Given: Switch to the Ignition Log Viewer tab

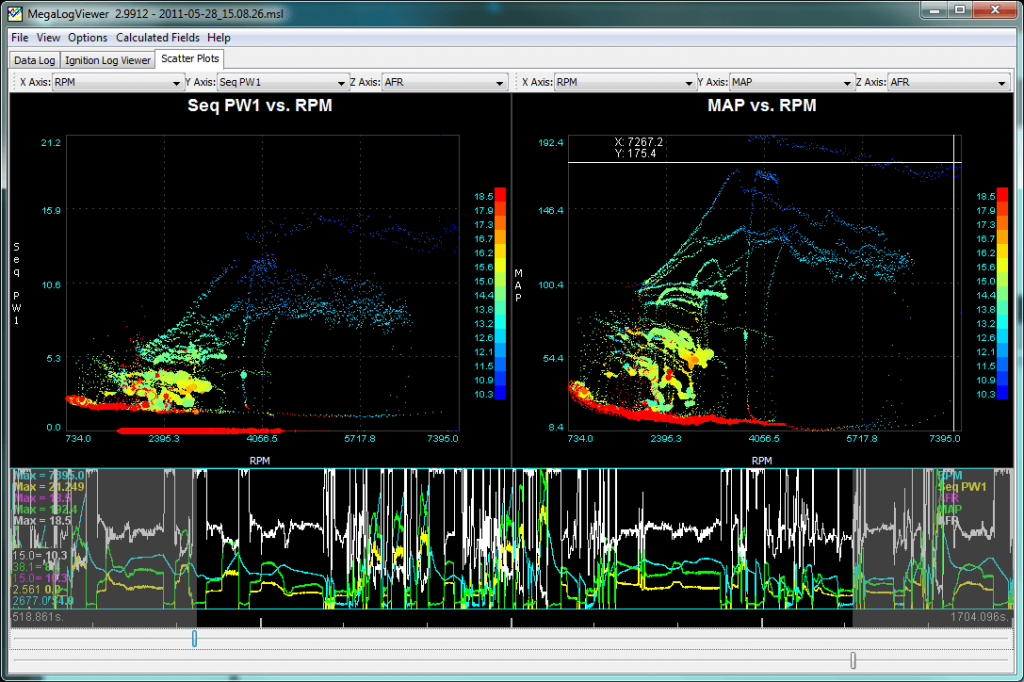Looking at the screenshot, I should point(108,60).
